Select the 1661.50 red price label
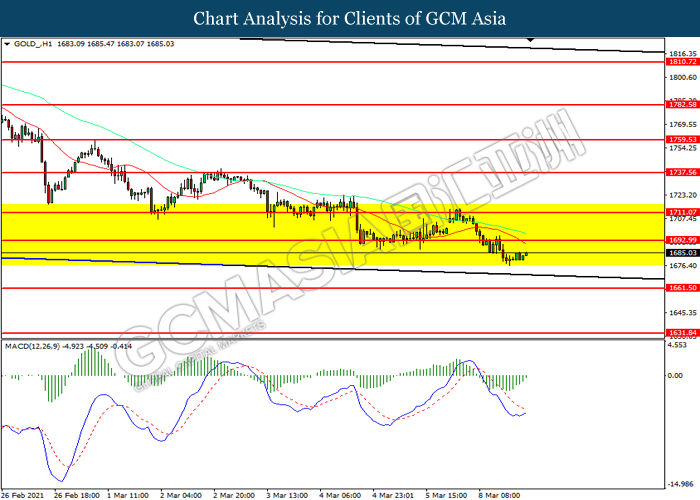Viewport: 700px width, 500px height. point(682,288)
